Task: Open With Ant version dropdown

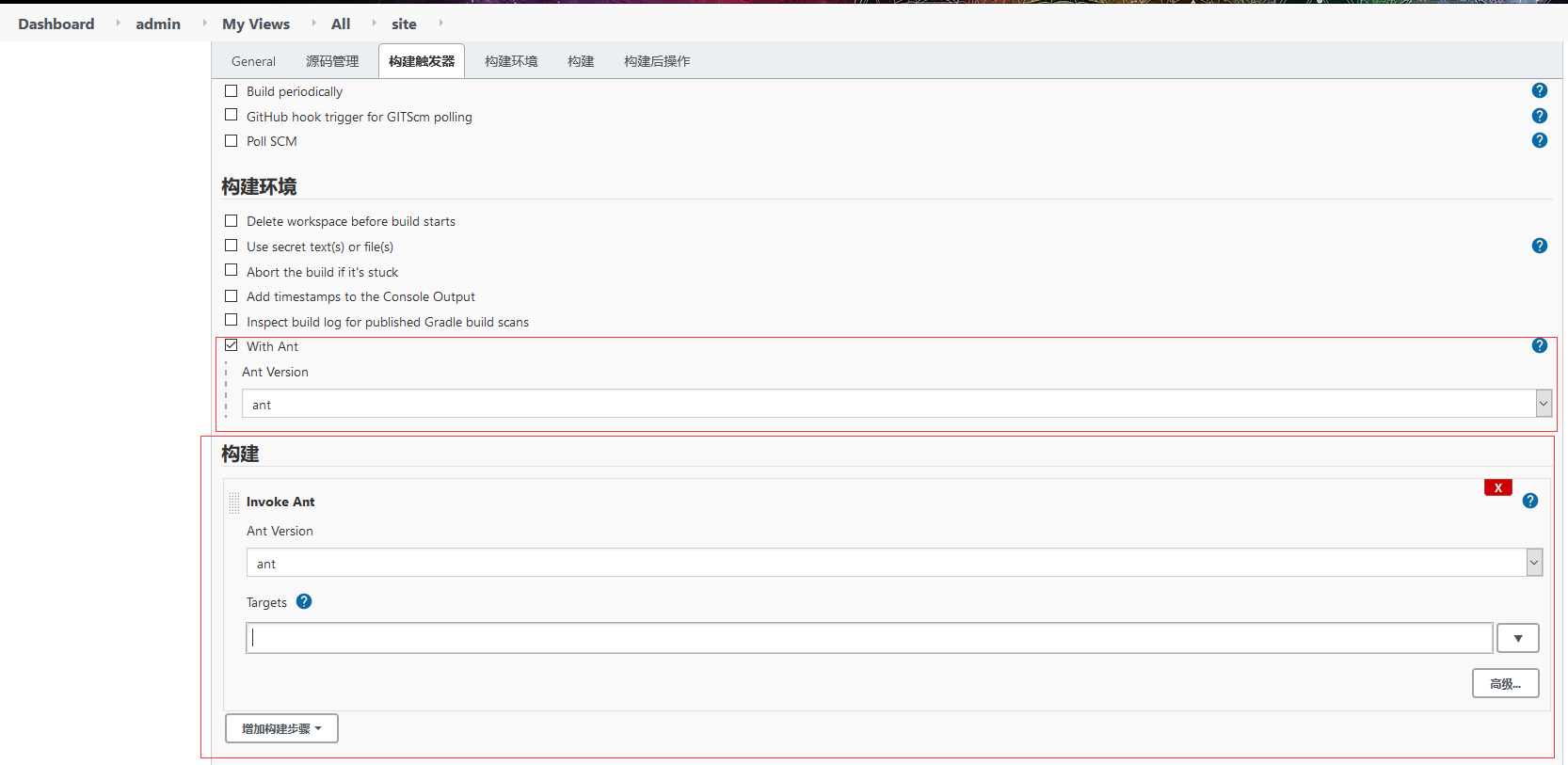Action: 896,404
